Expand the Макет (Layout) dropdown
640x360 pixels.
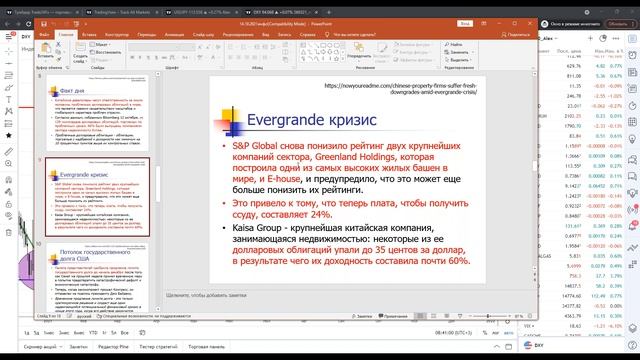pyautogui.click(x=100, y=44)
